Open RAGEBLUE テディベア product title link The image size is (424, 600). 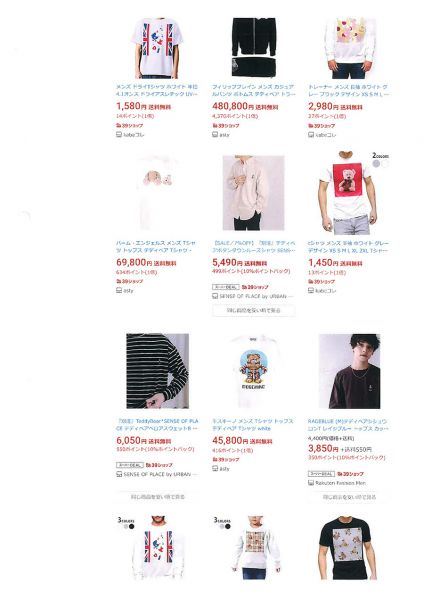point(348,424)
